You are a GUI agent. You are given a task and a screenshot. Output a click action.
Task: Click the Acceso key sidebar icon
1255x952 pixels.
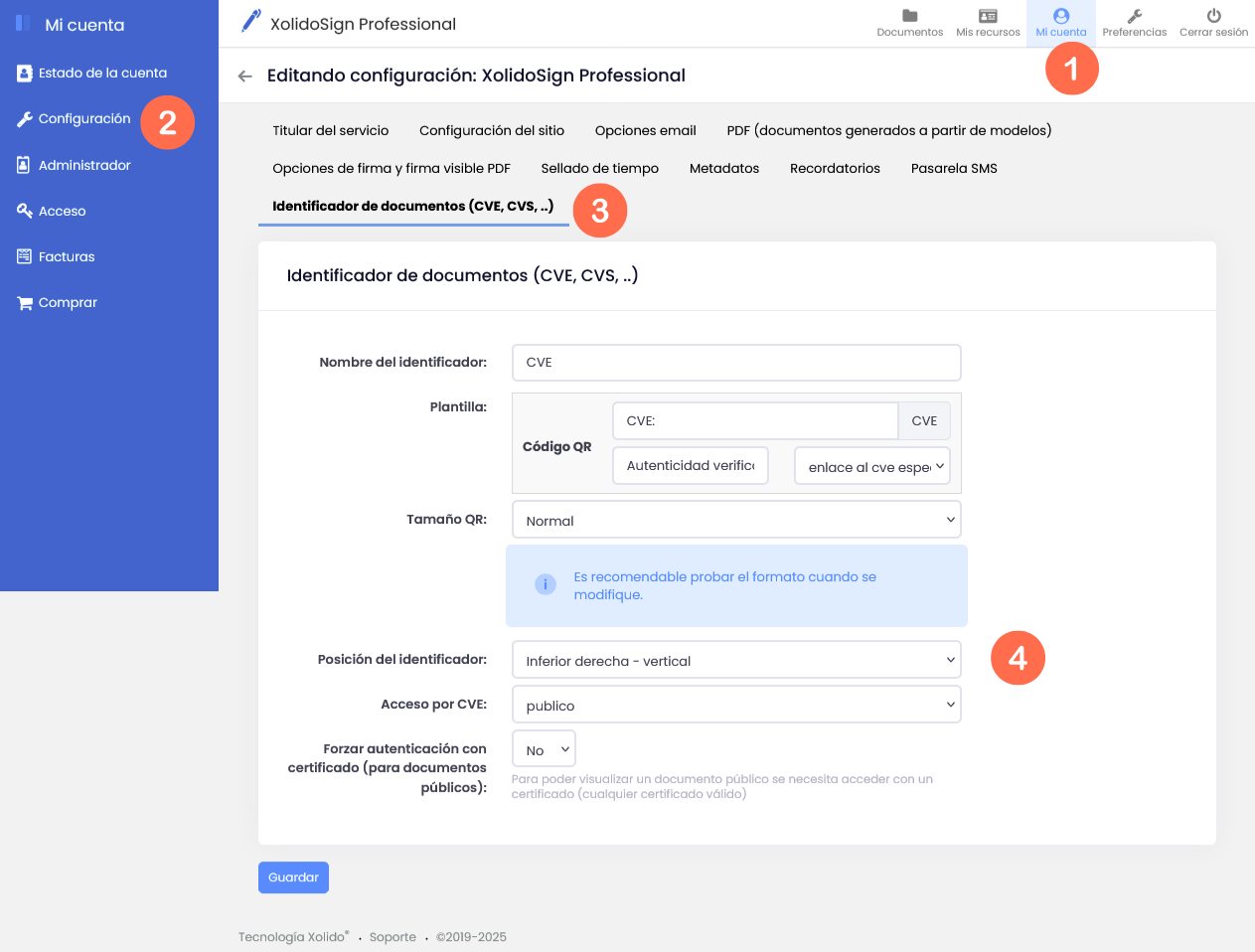click(25, 211)
